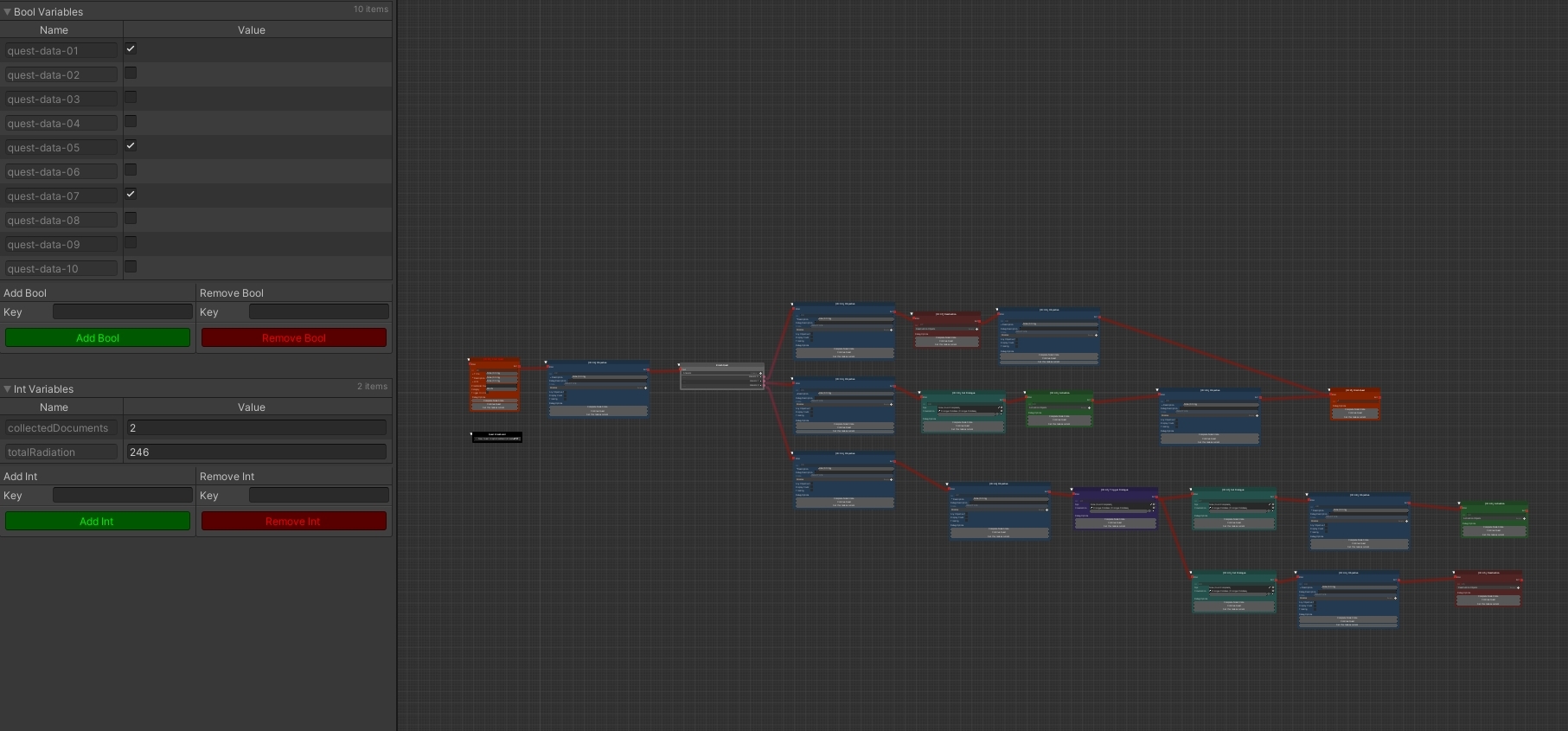Screen dimensions: 1568x731
Task: Enable the quest-data-02 checkbox
Action: 131,74
